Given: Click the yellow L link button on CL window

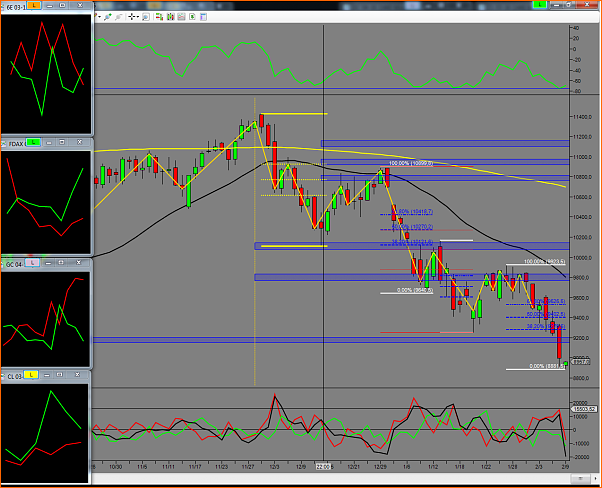Looking at the screenshot, I should click(31, 375).
